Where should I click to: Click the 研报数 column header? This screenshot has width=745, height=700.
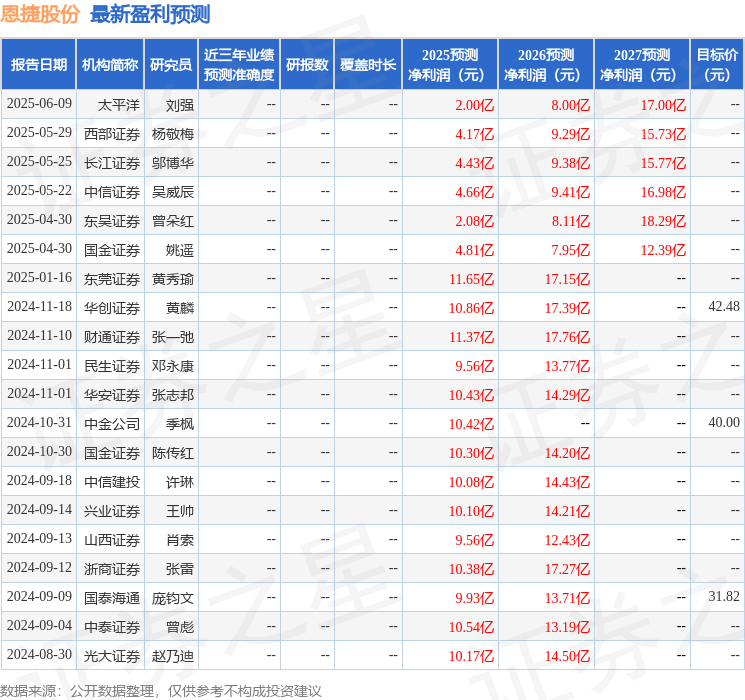click(x=307, y=65)
